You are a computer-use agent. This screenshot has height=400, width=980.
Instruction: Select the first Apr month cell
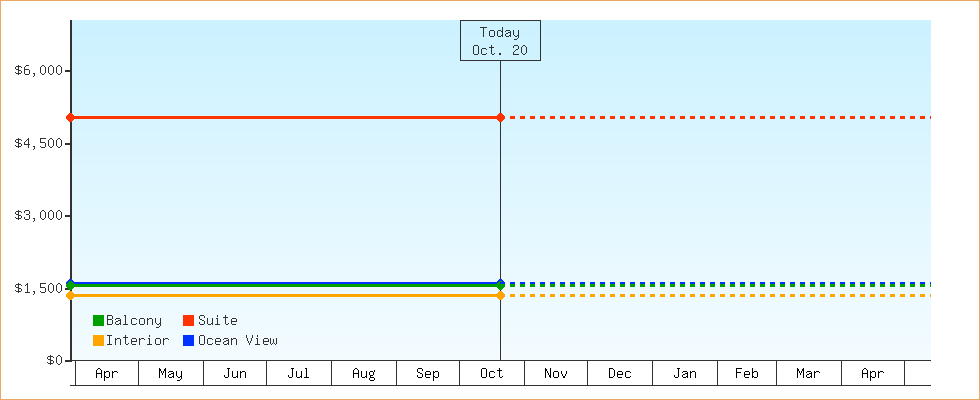pyautogui.click(x=106, y=374)
